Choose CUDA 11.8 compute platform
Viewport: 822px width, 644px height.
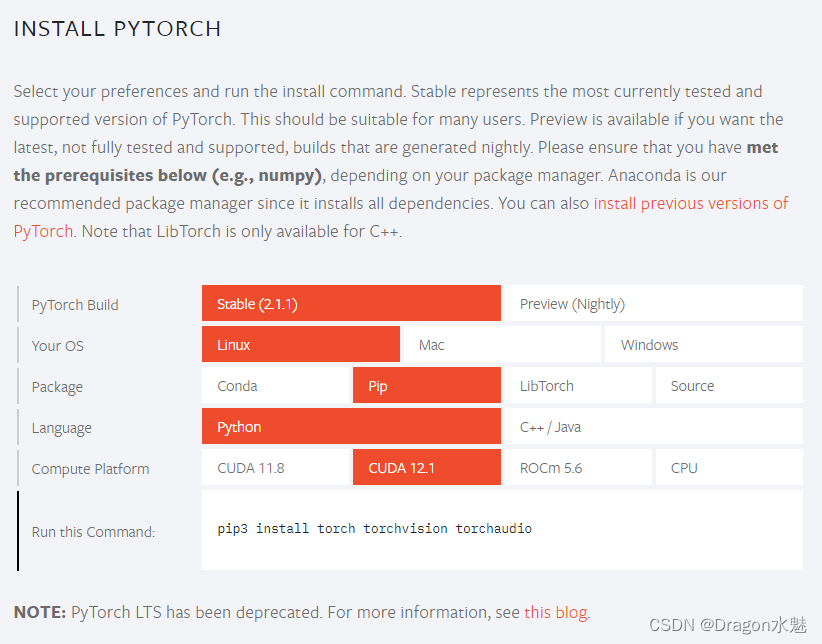click(x=275, y=468)
